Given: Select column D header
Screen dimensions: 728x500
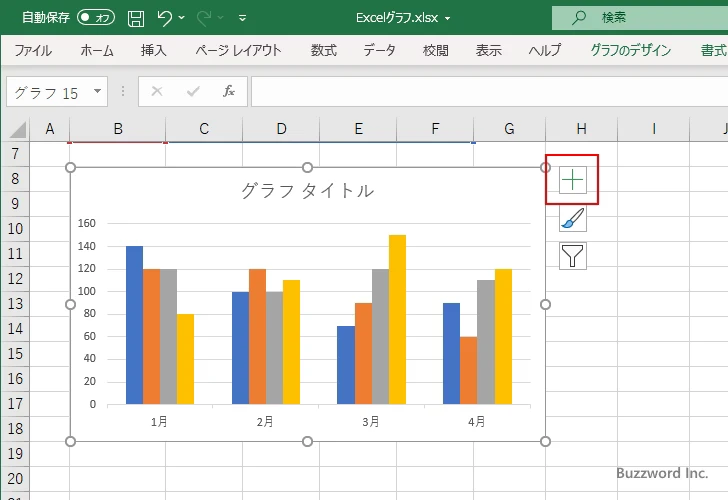Looking at the screenshot, I should [281, 129].
